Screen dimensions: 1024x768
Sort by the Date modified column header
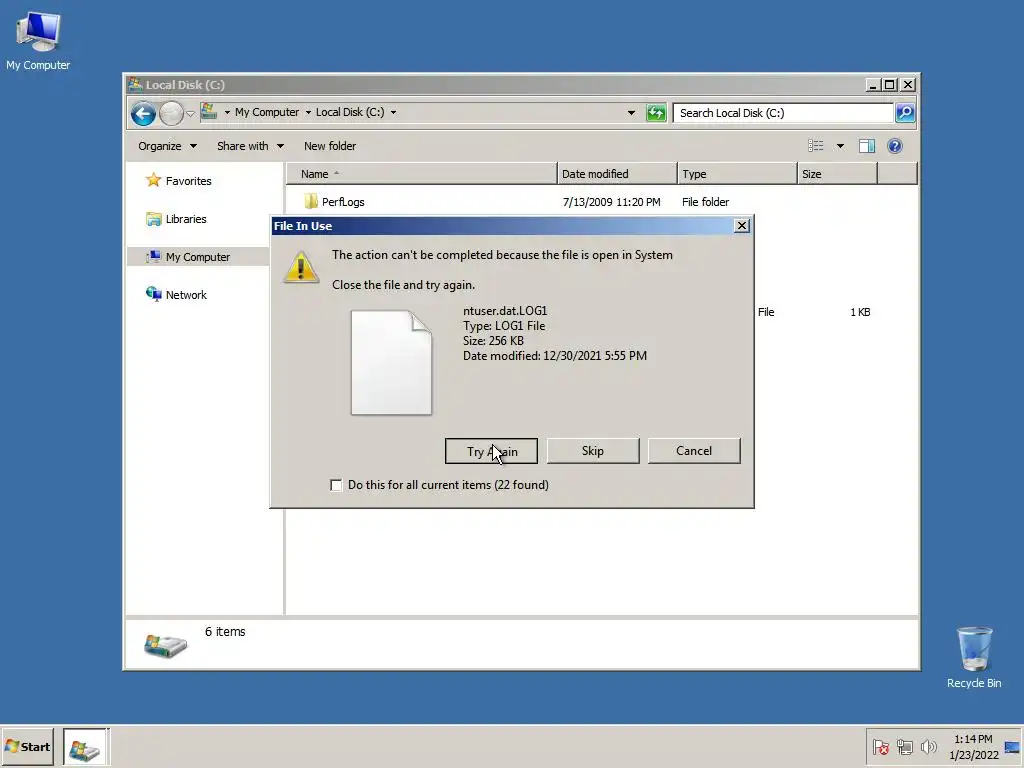(617, 174)
